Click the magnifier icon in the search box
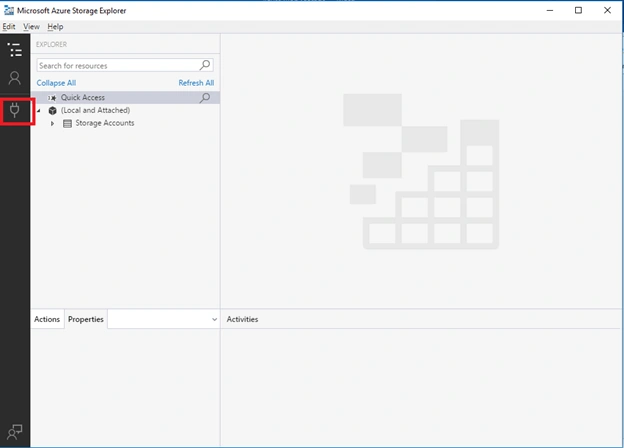 (x=205, y=65)
